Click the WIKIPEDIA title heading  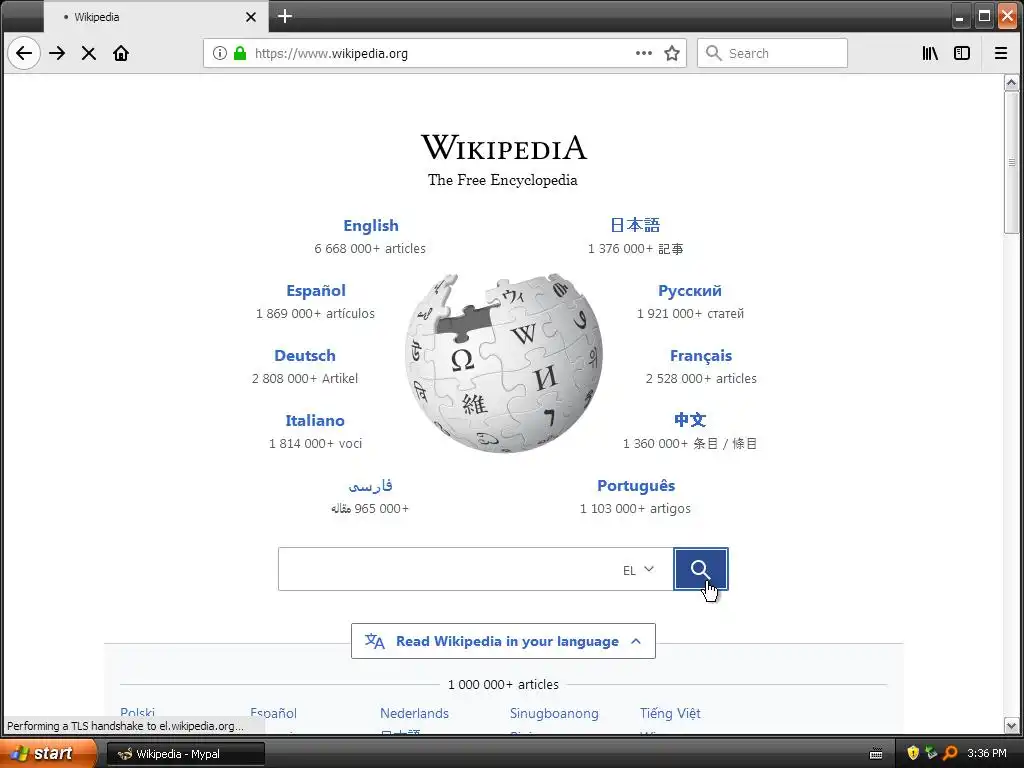[x=504, y=148]
